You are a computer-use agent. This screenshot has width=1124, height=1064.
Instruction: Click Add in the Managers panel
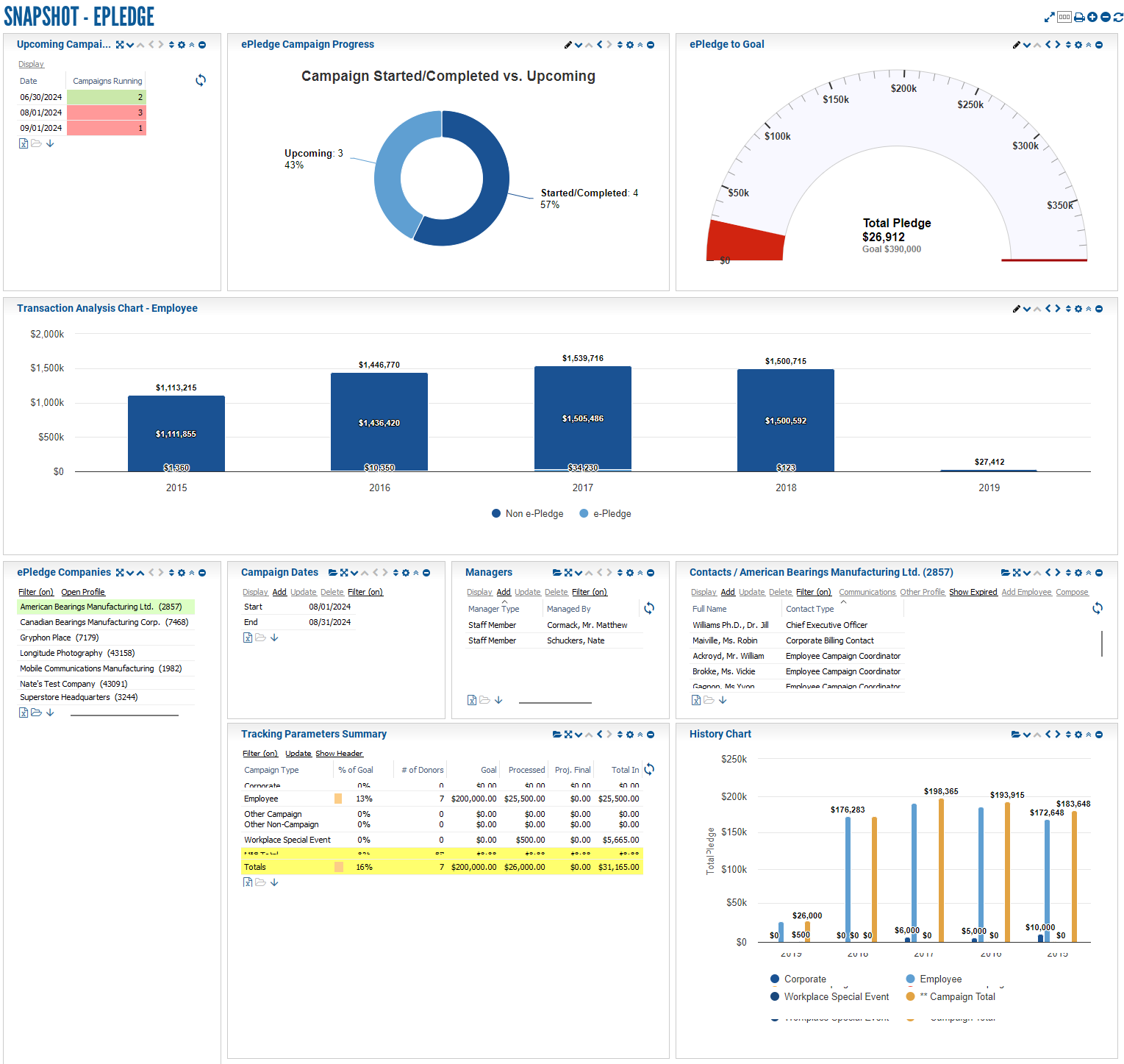coord(504,592)
